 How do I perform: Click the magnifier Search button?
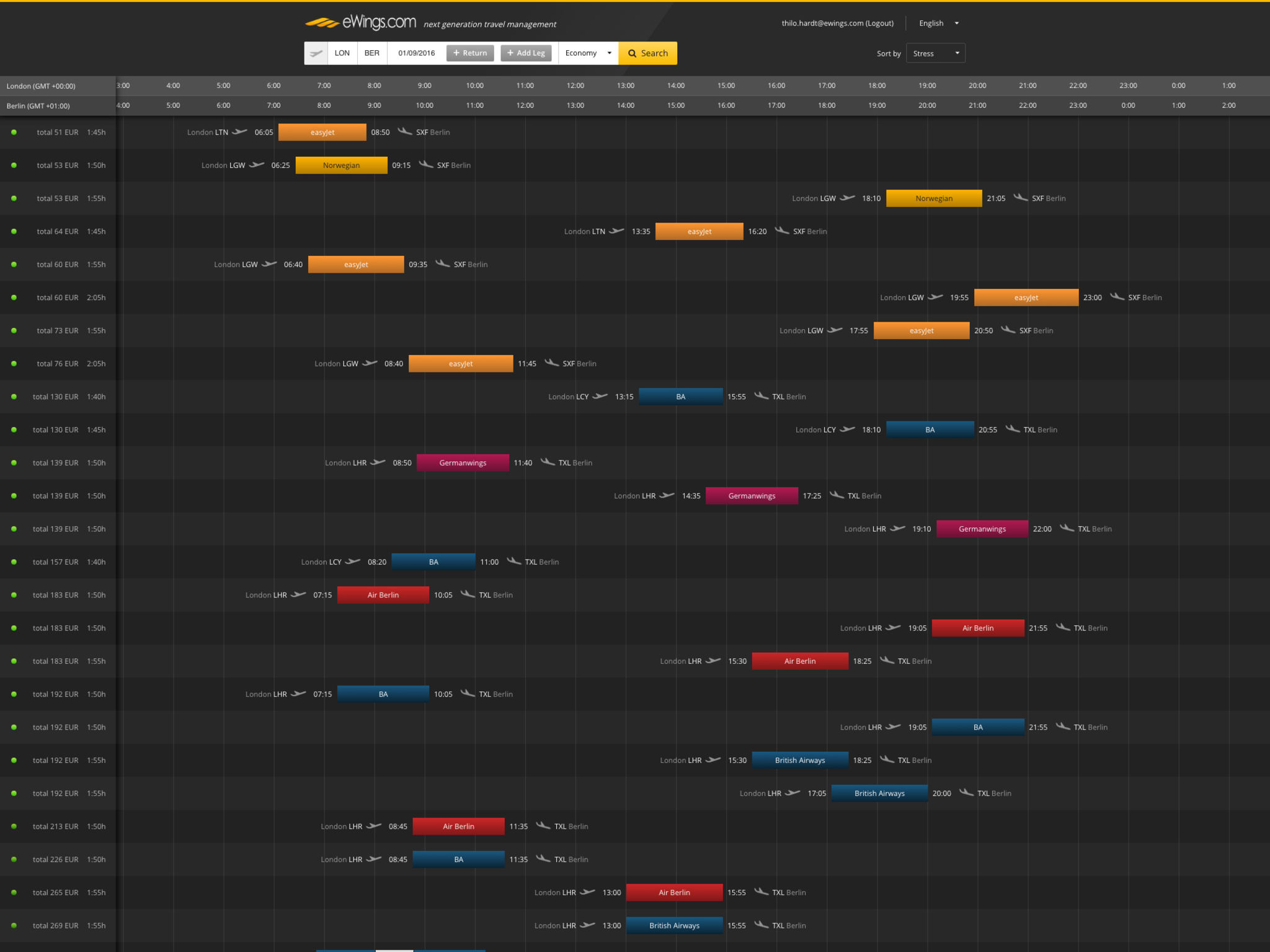click(x=647, y=53)
